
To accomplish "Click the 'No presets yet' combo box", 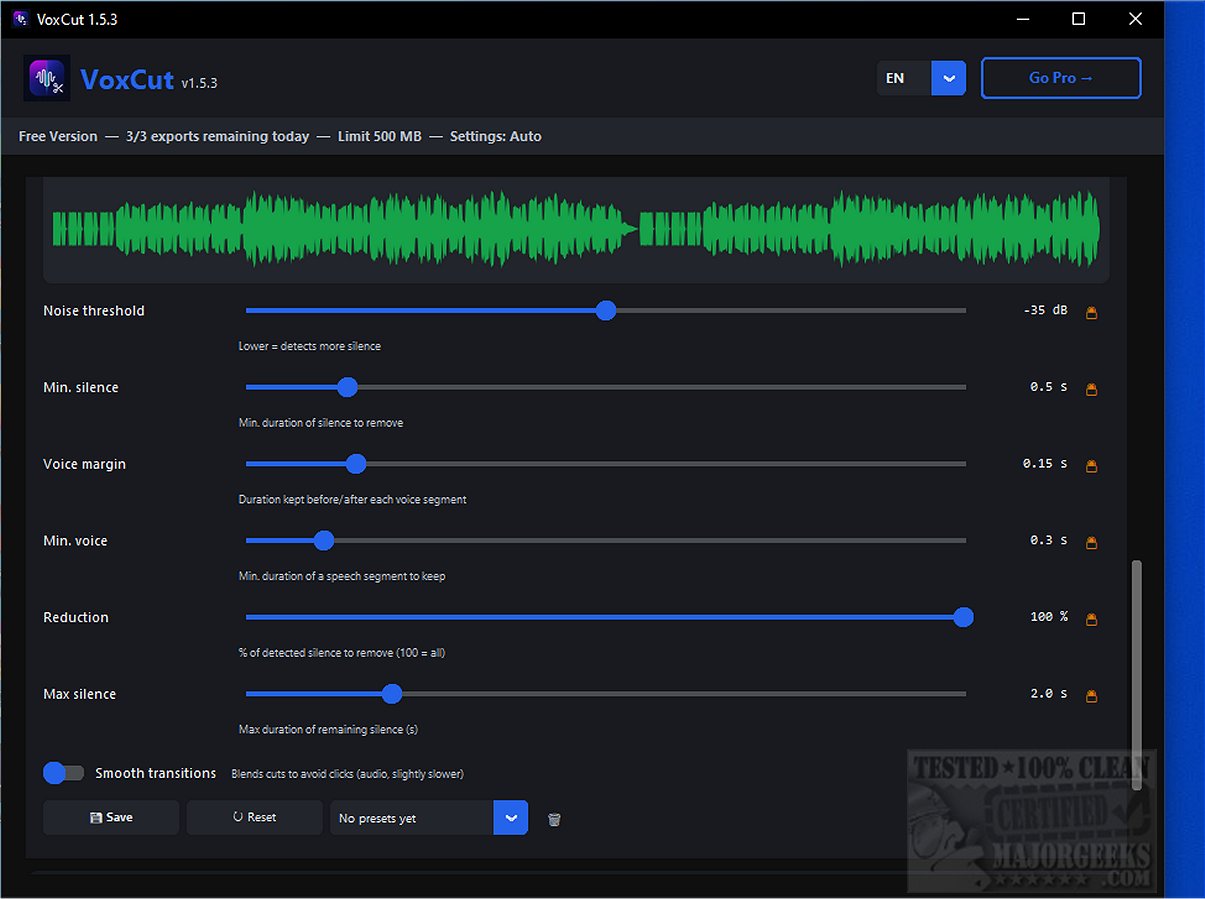I will point(428,818).
